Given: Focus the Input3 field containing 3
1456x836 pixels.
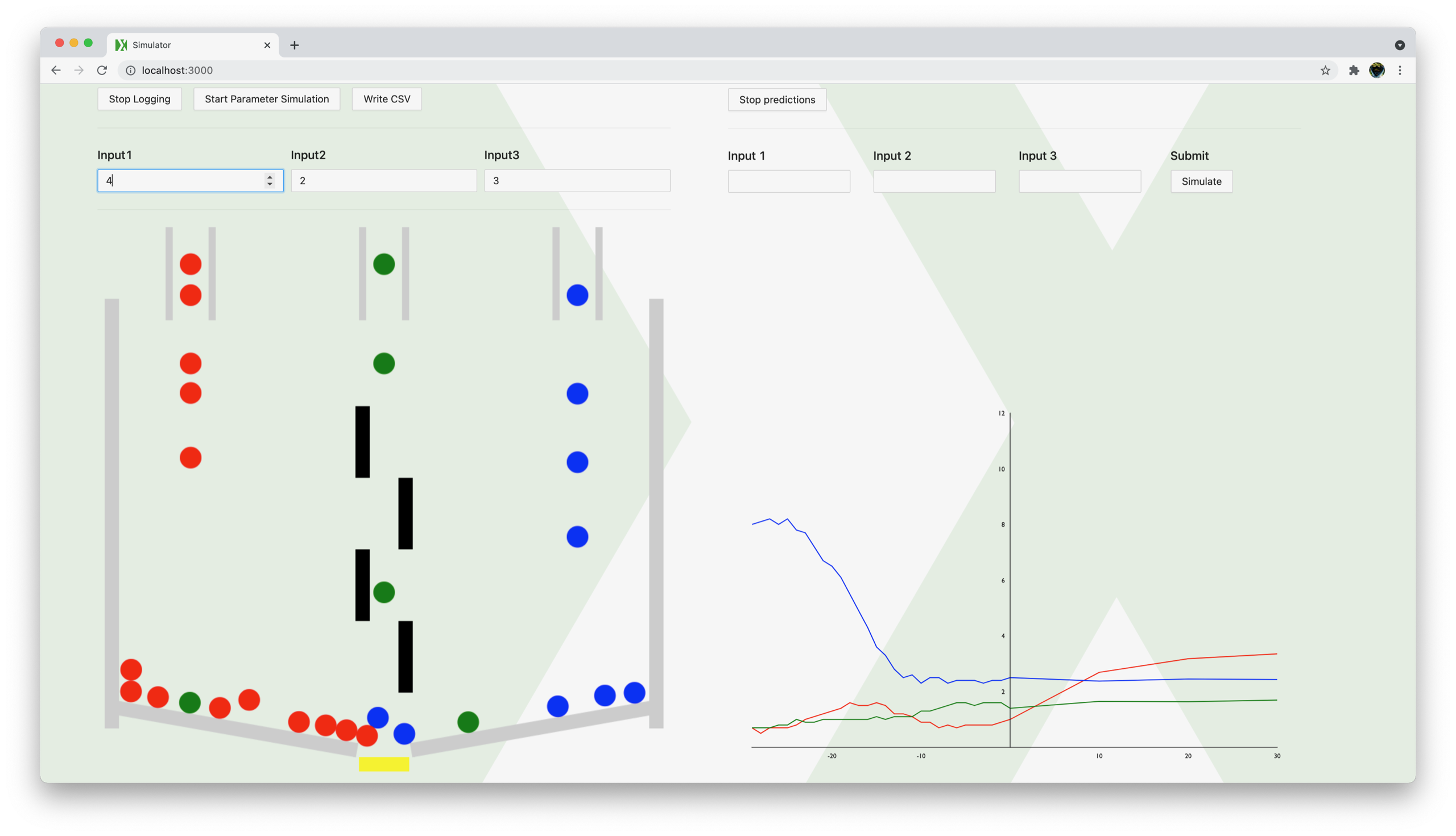Looking at the screenshot, I should click(577, 180).
